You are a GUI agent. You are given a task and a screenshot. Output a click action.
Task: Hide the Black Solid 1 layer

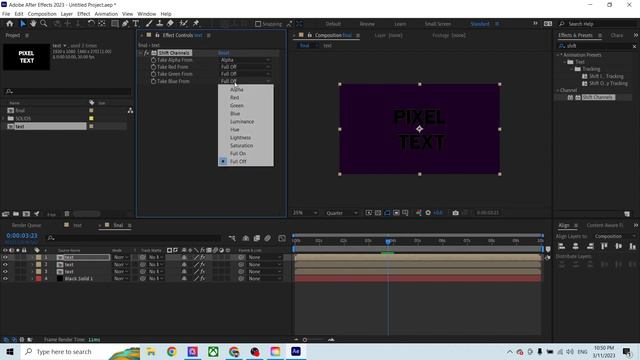point(5,278)
